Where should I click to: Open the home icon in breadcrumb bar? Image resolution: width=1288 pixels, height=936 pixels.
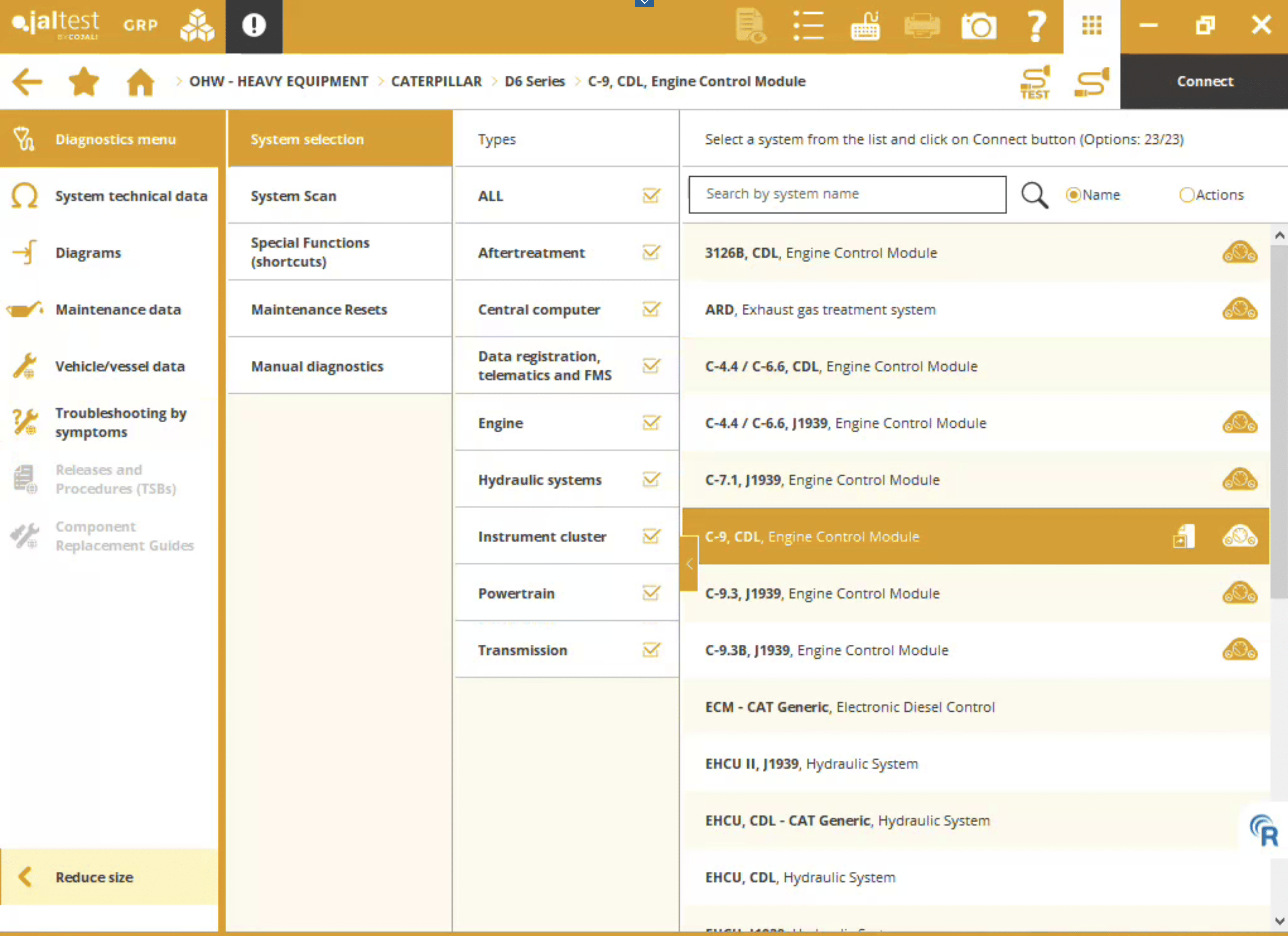(140, 82)
